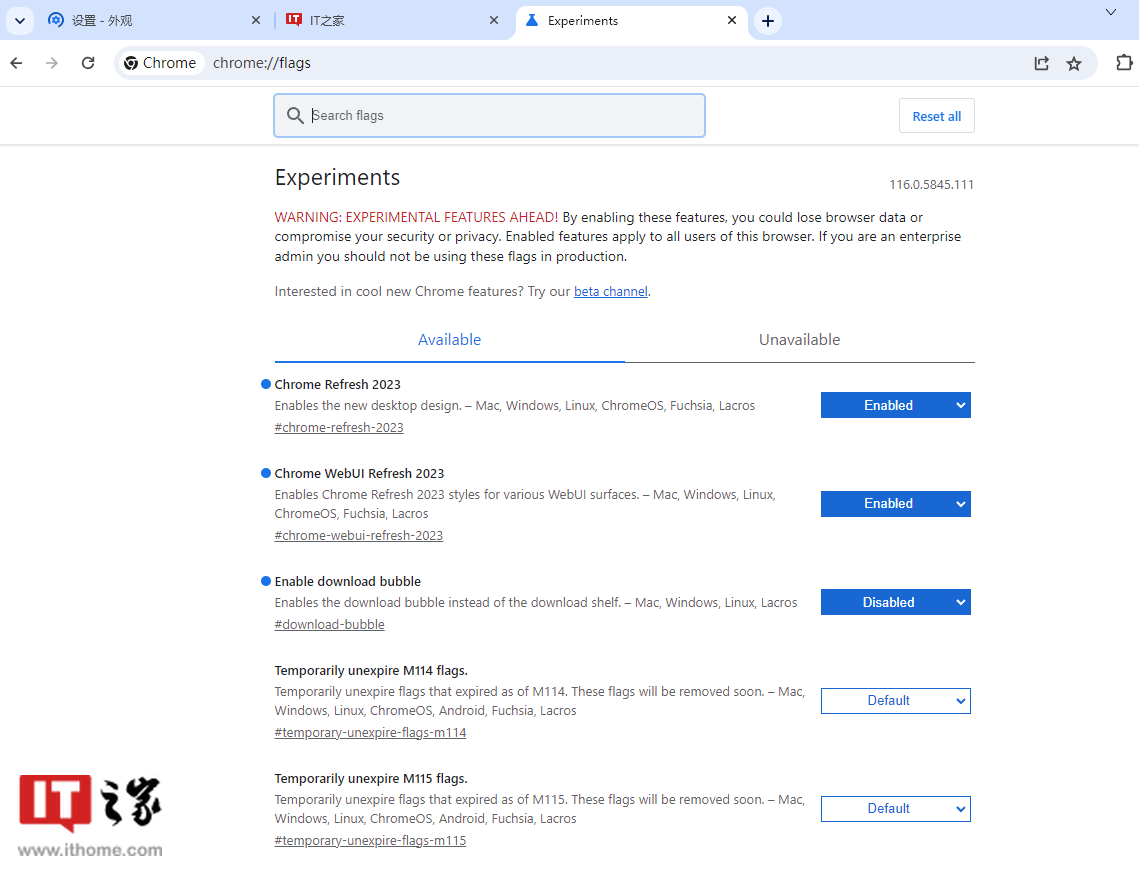Click the #chrome-refresh-2023 anchor link

(x=339, y=427)
